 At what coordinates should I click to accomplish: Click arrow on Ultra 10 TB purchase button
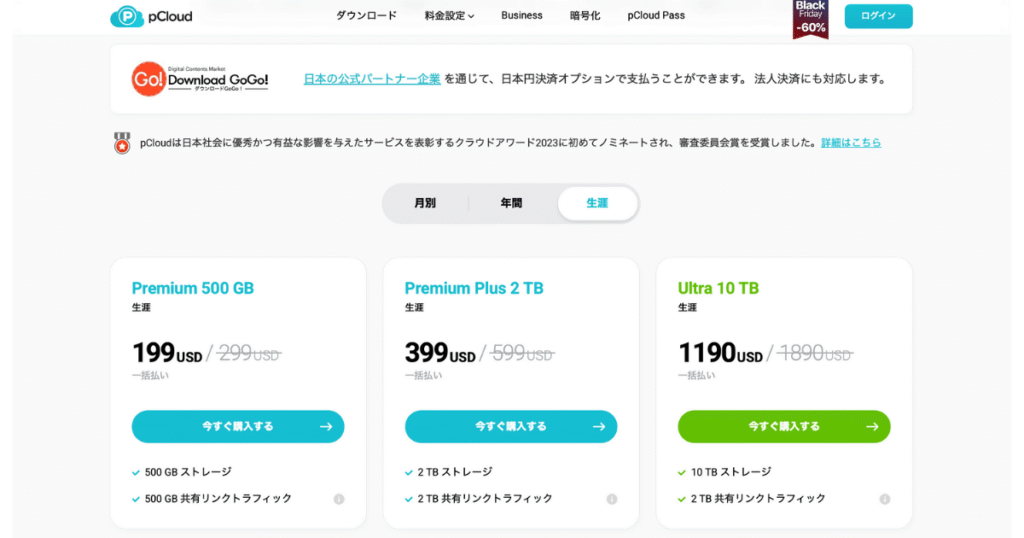pos(872,426)
